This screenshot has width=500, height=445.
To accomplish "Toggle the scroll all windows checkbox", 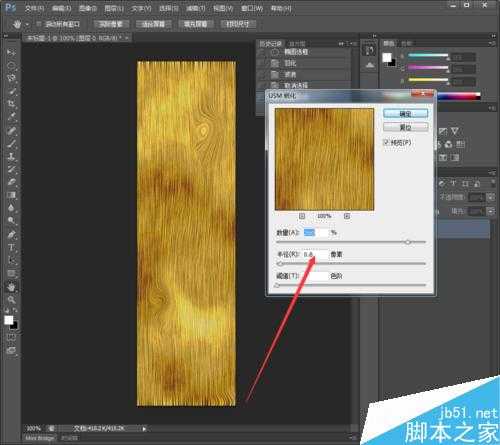I will pos(39,24).
